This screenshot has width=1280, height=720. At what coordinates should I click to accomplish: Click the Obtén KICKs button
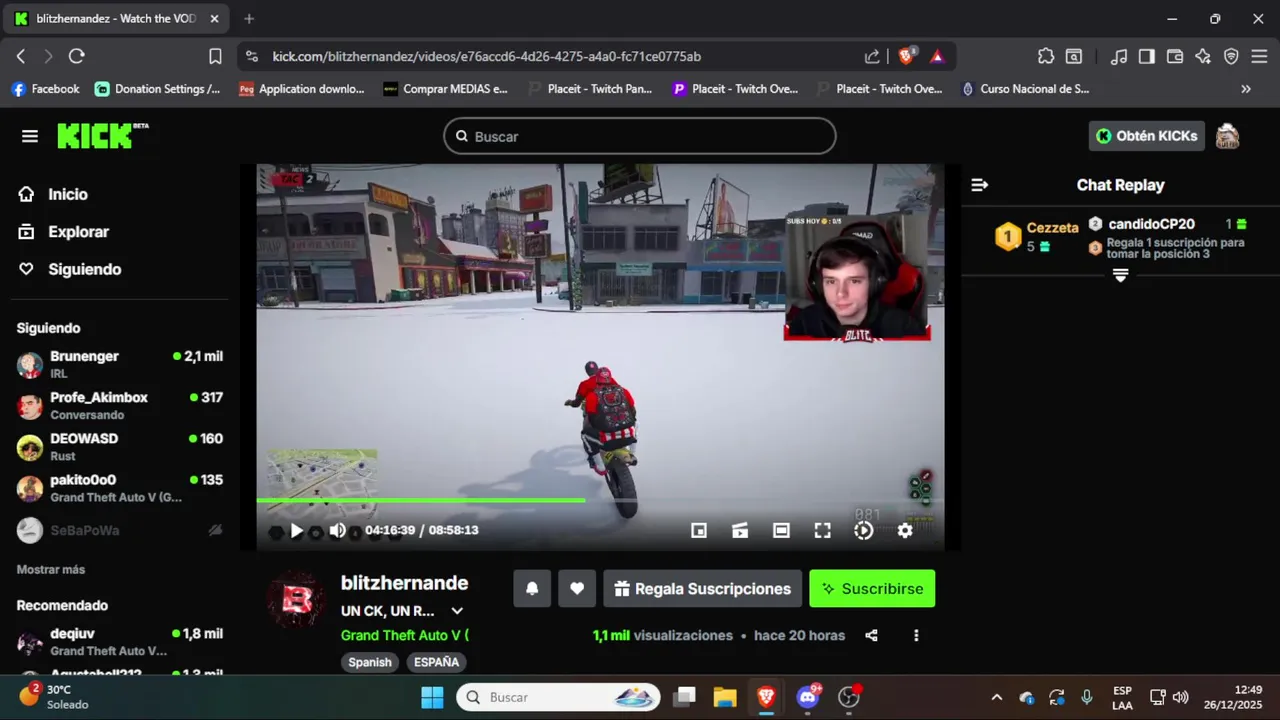1146,136
